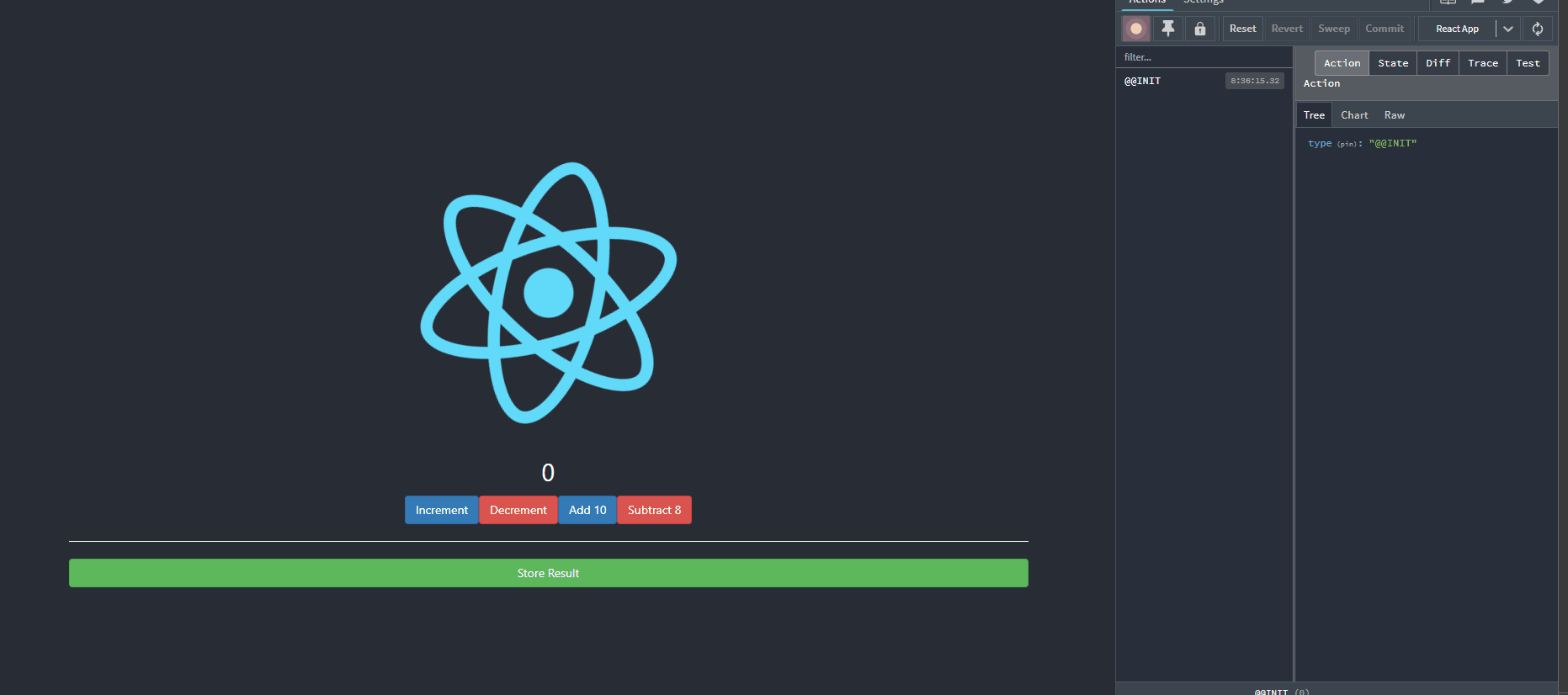1568x695 pixels.
Task: Switch to the State inspector tab
Action: click(1393, 63)
